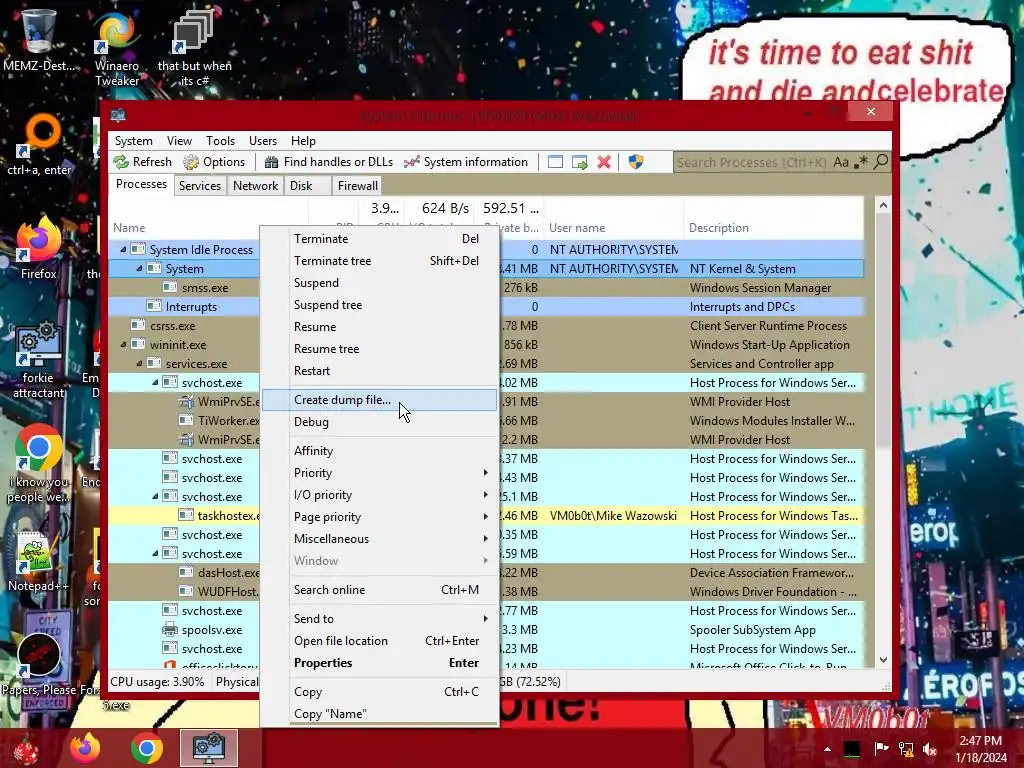Screen dimensions: 1024x768
Task: Open Notepad++ desktop shortcut
Action: coord(37,562)
